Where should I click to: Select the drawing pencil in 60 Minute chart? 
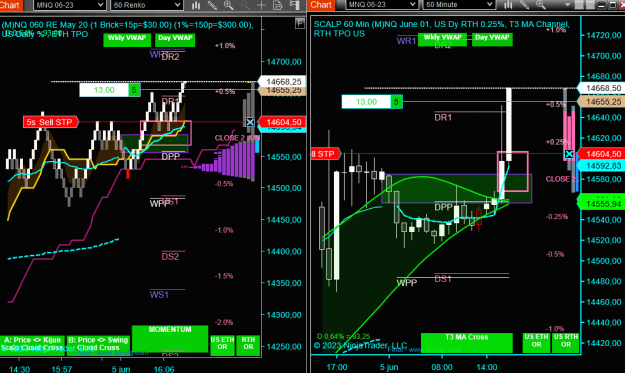525,5
